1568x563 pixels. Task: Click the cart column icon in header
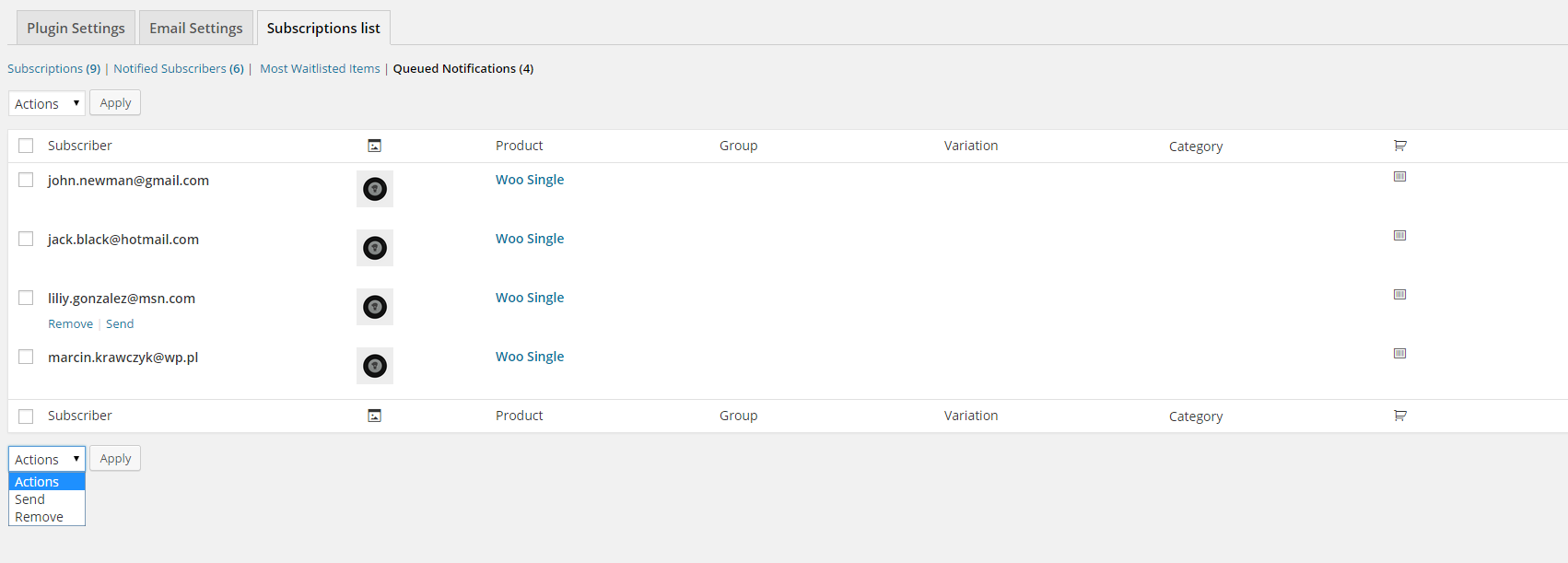1399,146
